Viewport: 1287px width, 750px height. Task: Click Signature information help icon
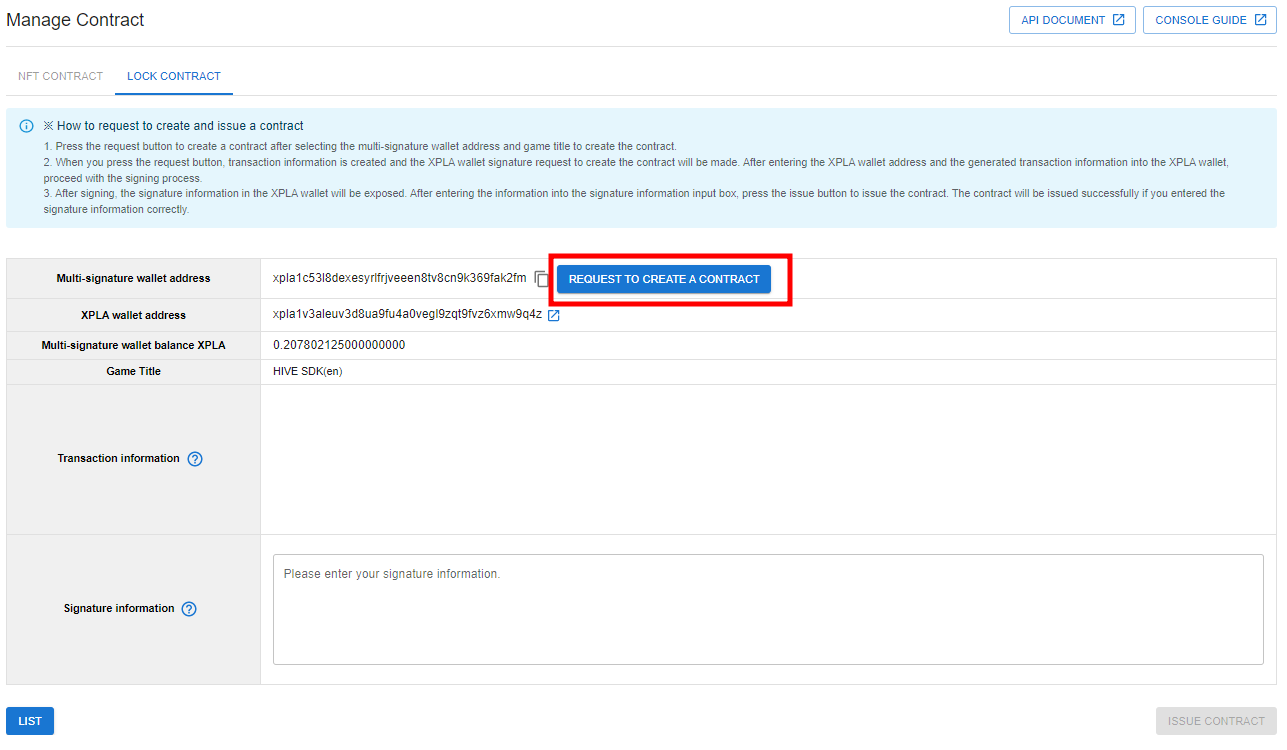pyautogui.click(x=189, y=609)
